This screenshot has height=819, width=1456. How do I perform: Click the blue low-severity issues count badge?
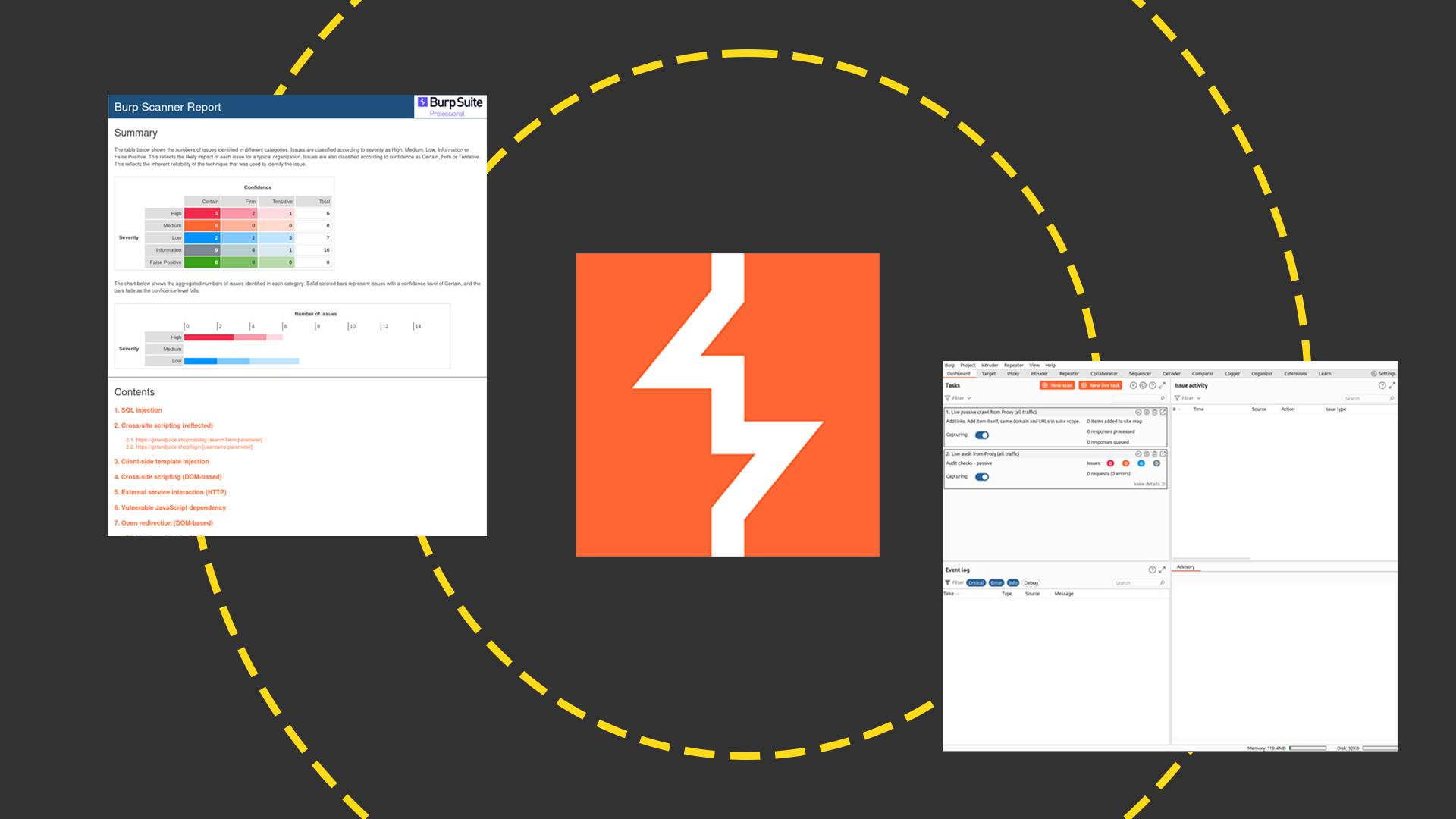(x=1141, y=463)
